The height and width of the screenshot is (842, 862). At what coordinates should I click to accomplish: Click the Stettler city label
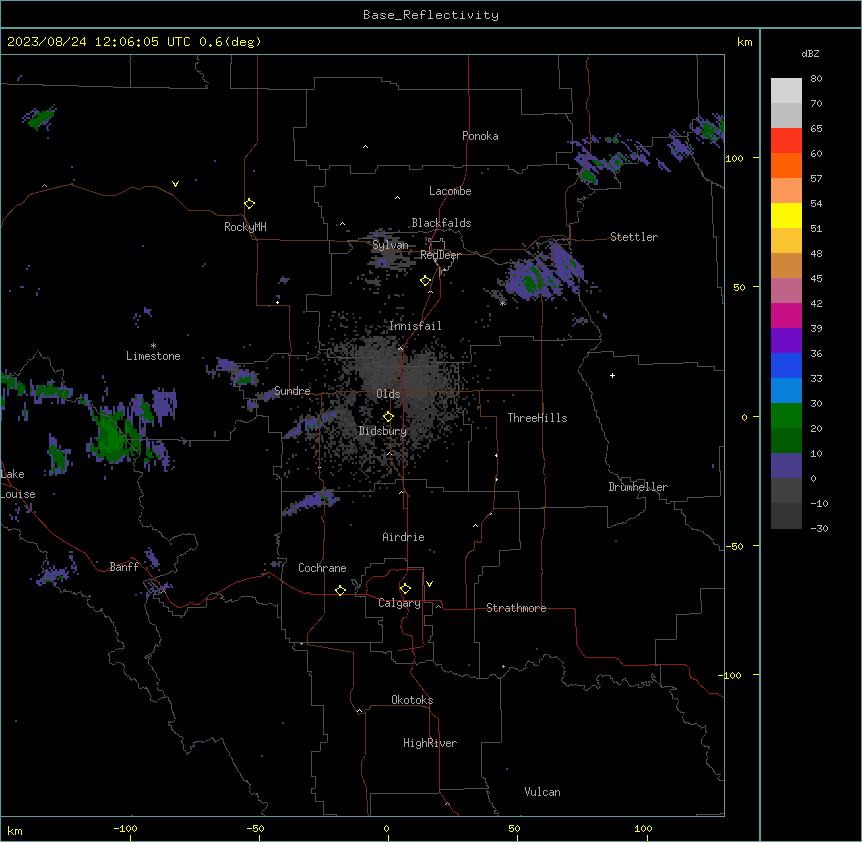pos(634,237)
